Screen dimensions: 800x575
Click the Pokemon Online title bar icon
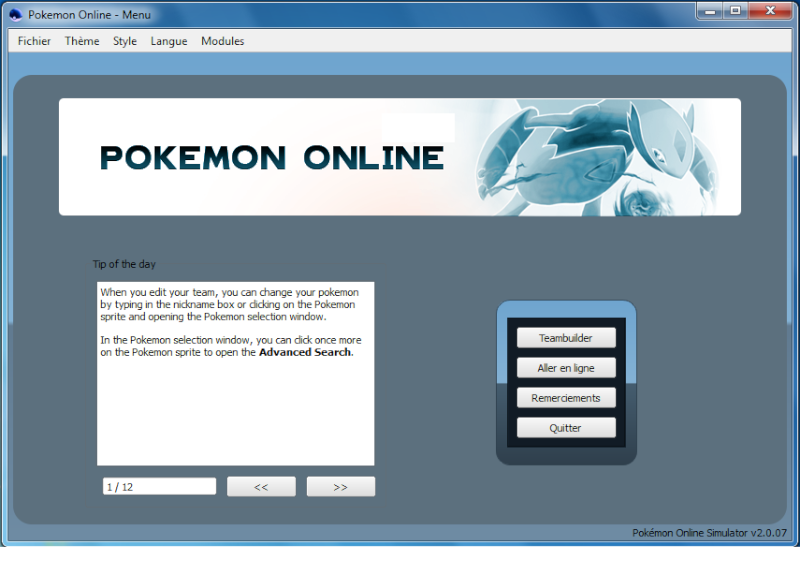click(x=16, y=15)
